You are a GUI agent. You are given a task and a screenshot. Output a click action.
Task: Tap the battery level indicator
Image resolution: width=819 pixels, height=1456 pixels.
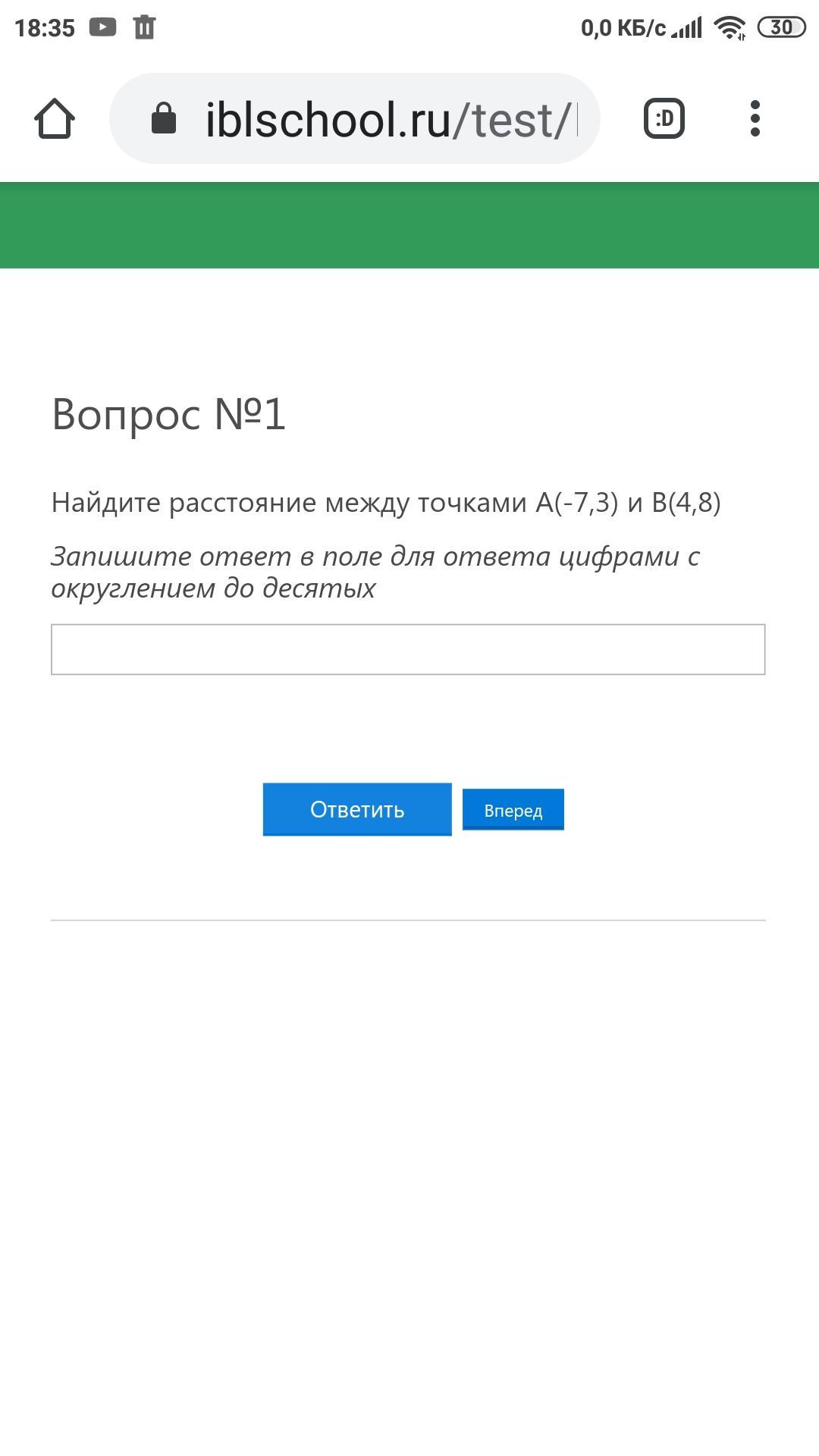781,28
